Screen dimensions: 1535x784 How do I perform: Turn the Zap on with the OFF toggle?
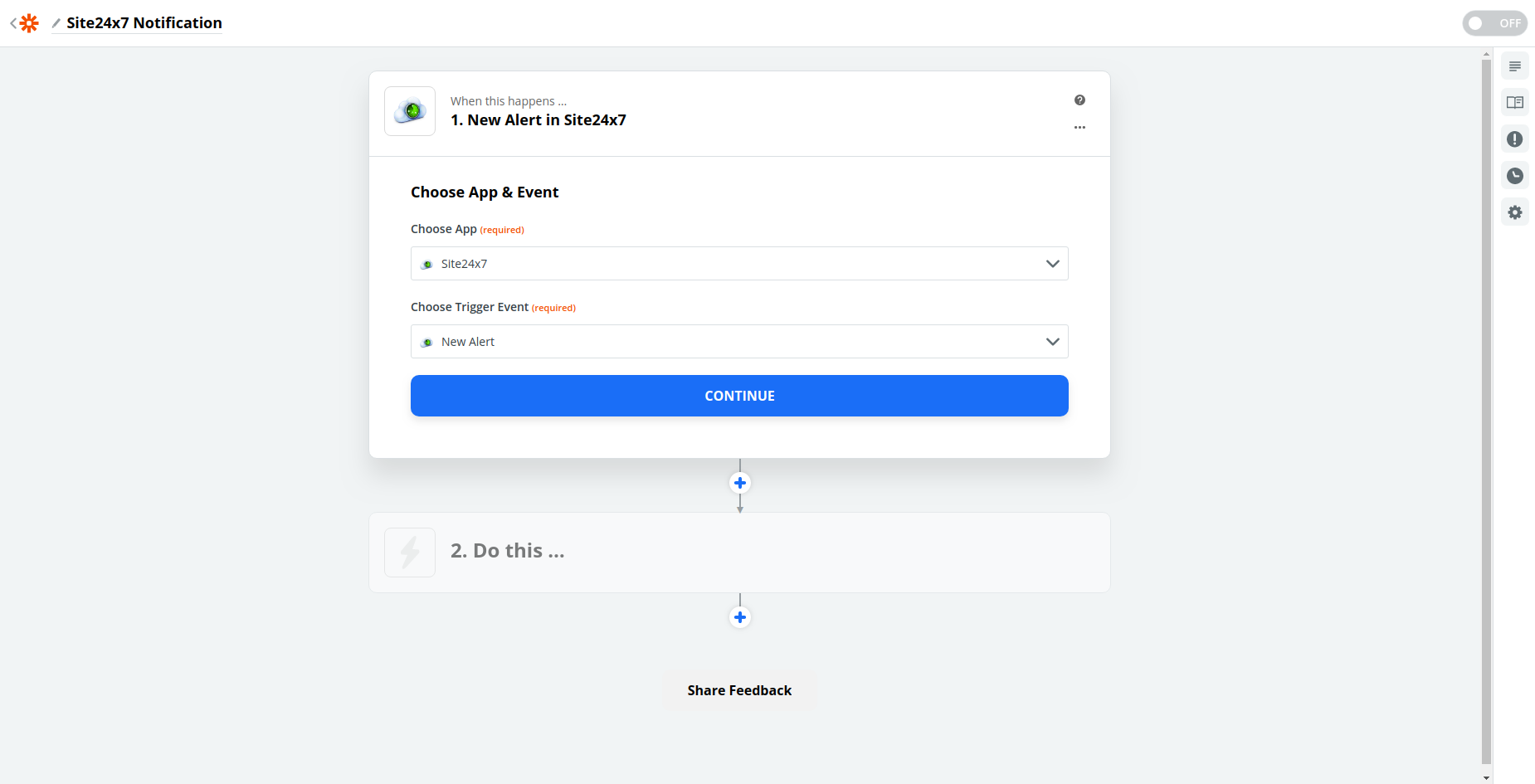pos(1494,23)
